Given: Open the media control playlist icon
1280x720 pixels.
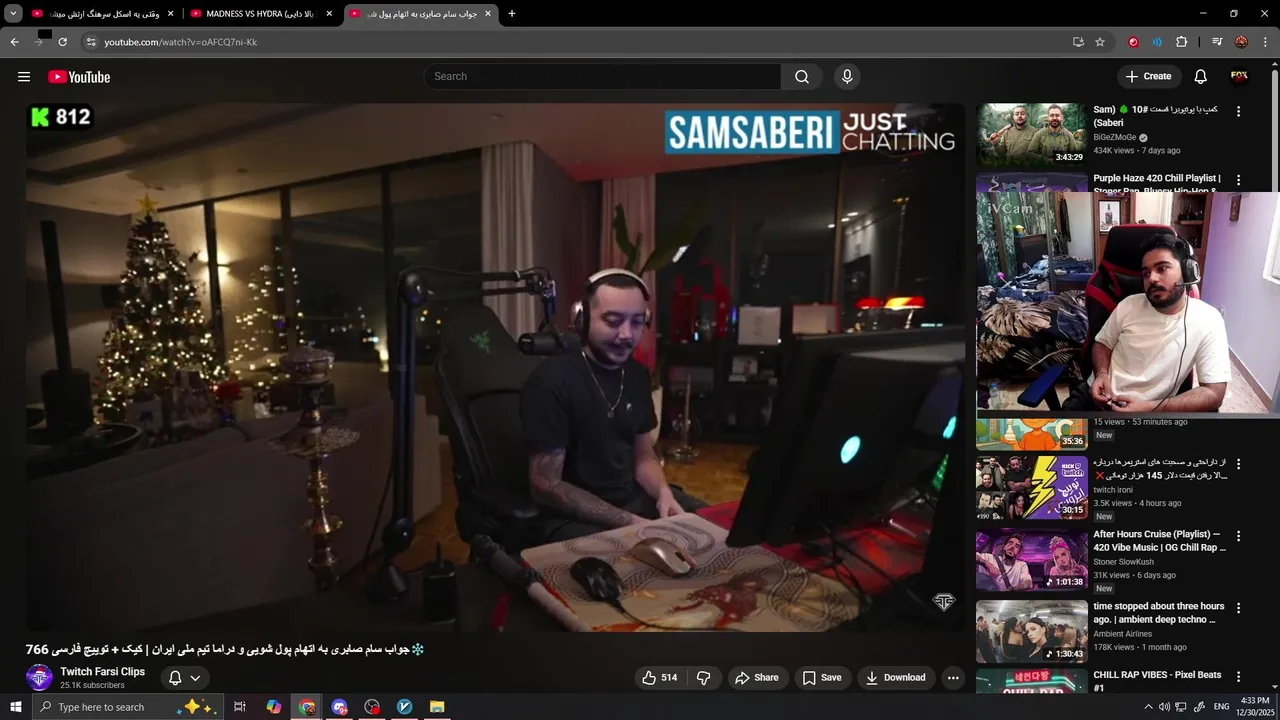Looking at the screenshot, I should click(1217, 42).
